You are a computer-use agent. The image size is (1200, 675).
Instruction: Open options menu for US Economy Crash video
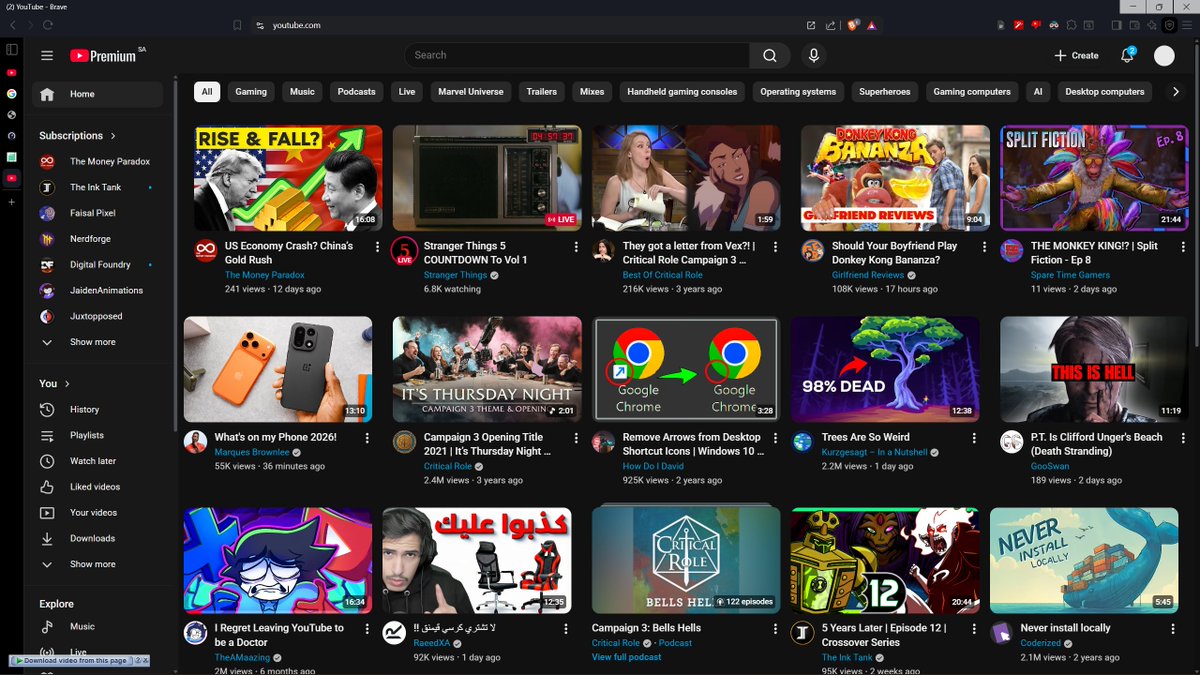click(377, 246)
